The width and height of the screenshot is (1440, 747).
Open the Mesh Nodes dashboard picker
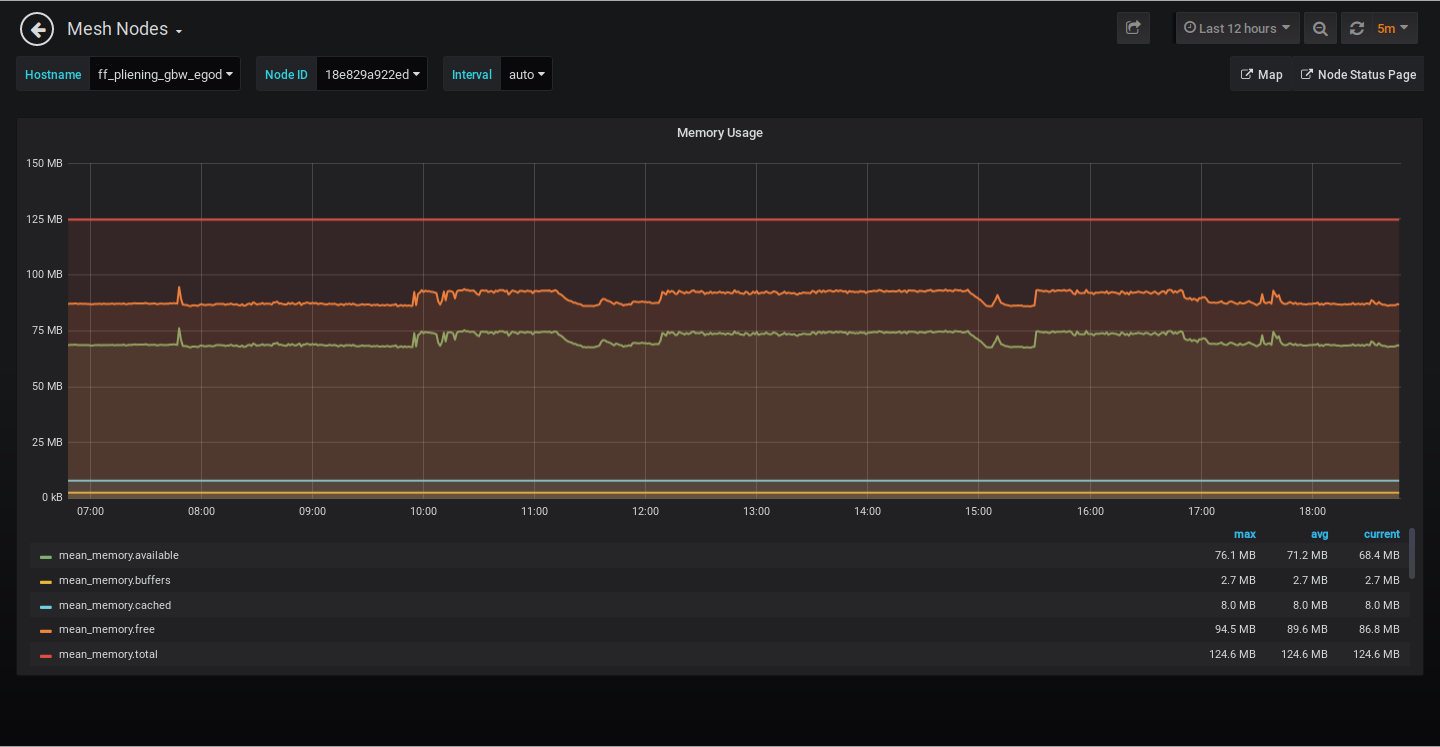coord(124,29)
